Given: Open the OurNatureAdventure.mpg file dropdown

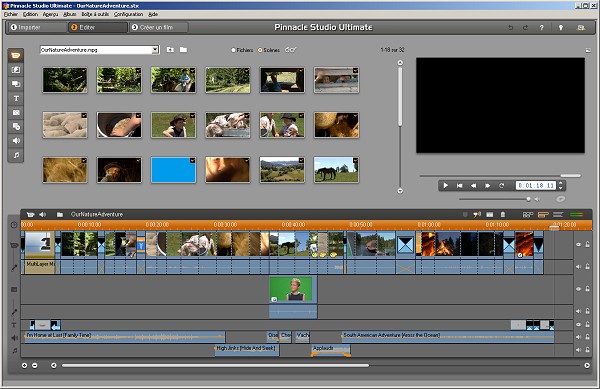Looking at the screenshot, I should (x=155, y=50).
